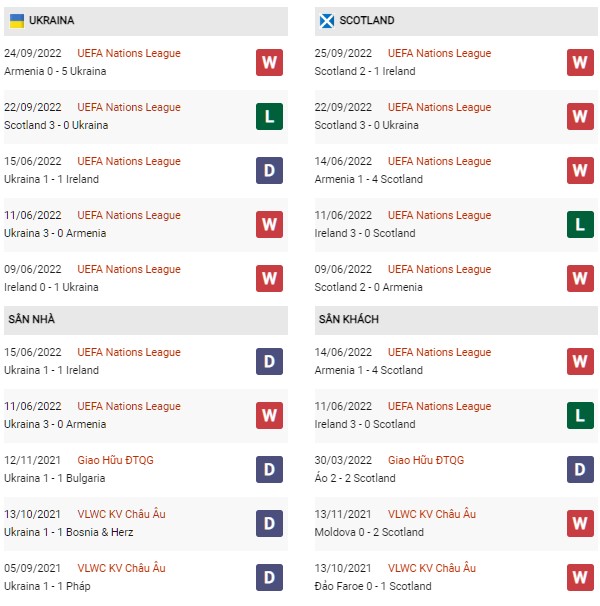The height and width of the screenshot is (606, 600).
Task: Click the W badge for Moldova 0 - 2 Scotland
Action: pos(580,523)
